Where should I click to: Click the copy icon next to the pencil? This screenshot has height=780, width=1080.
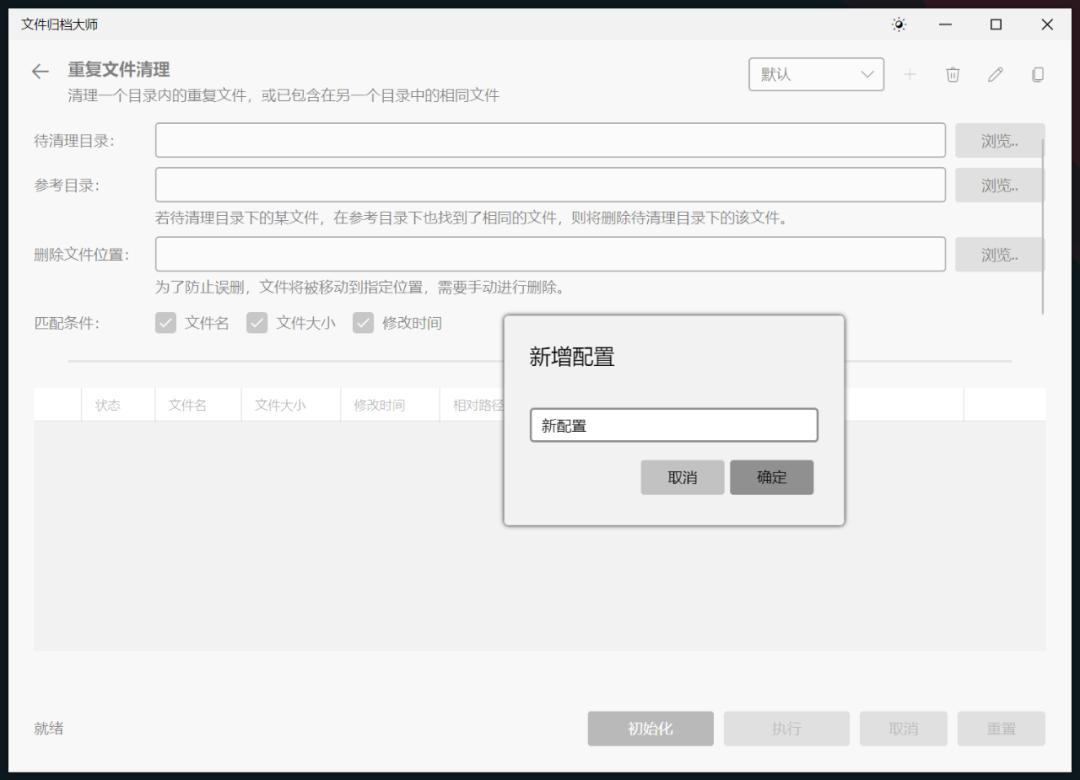click(x=1037, y=74)
